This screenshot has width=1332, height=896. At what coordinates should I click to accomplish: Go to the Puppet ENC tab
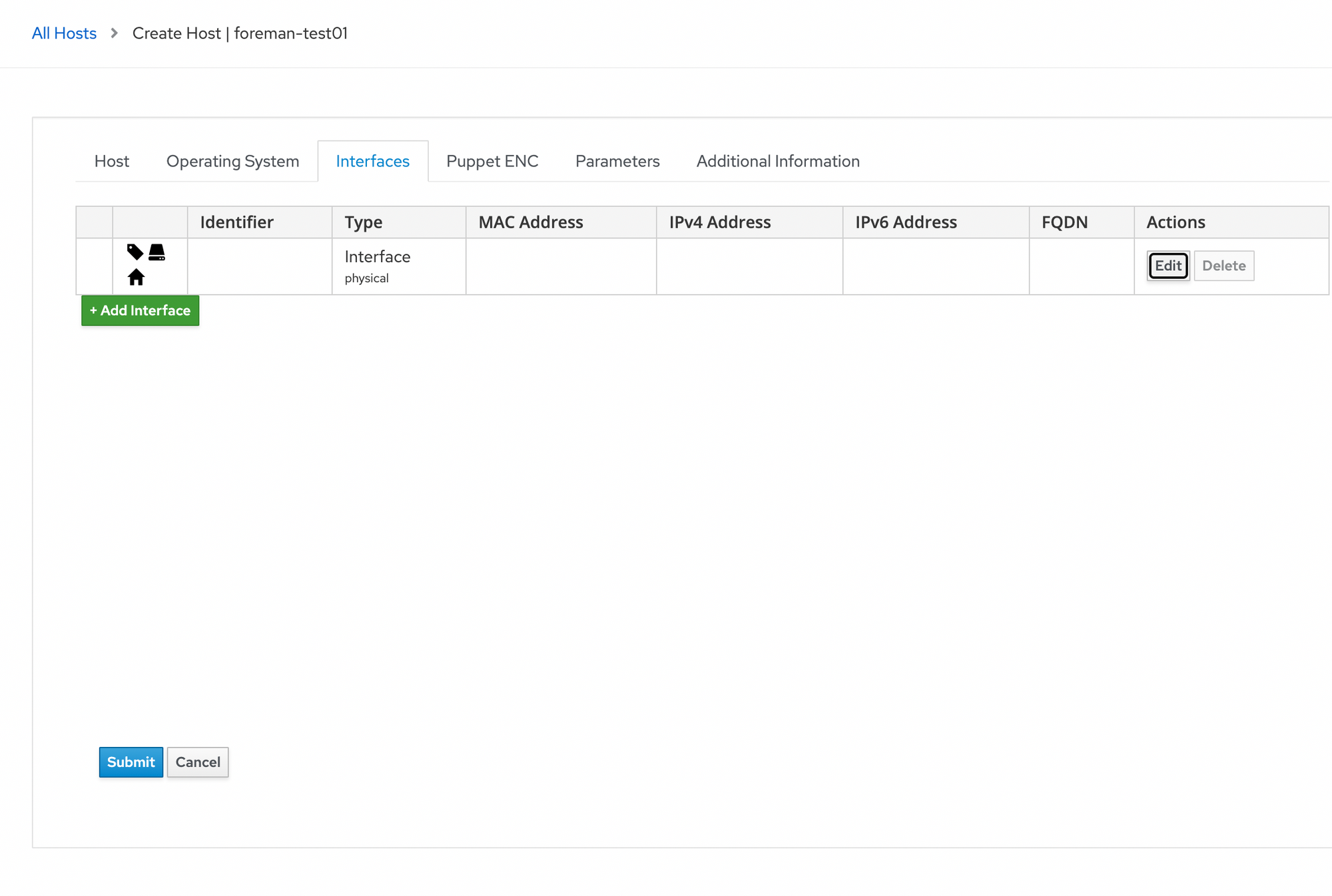click(x=492, y=161)
